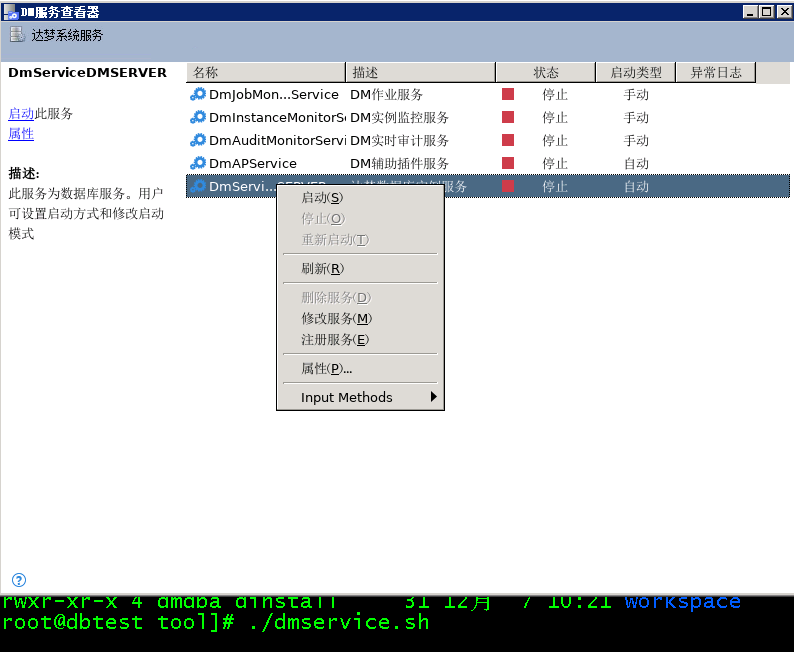794x652 pixels.
Task: Click the 达梦系统服务 label
Action: pyautogui.click(x=67, y=35)
